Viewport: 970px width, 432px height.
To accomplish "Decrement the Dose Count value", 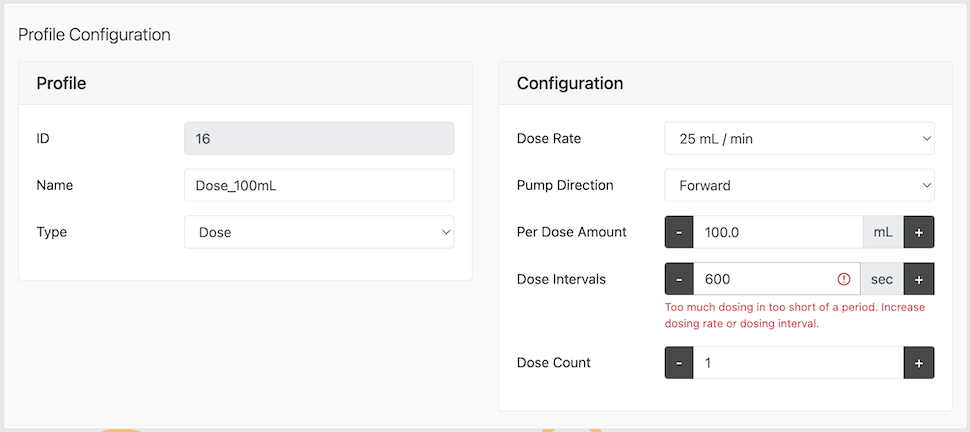I will coord(679,363).
